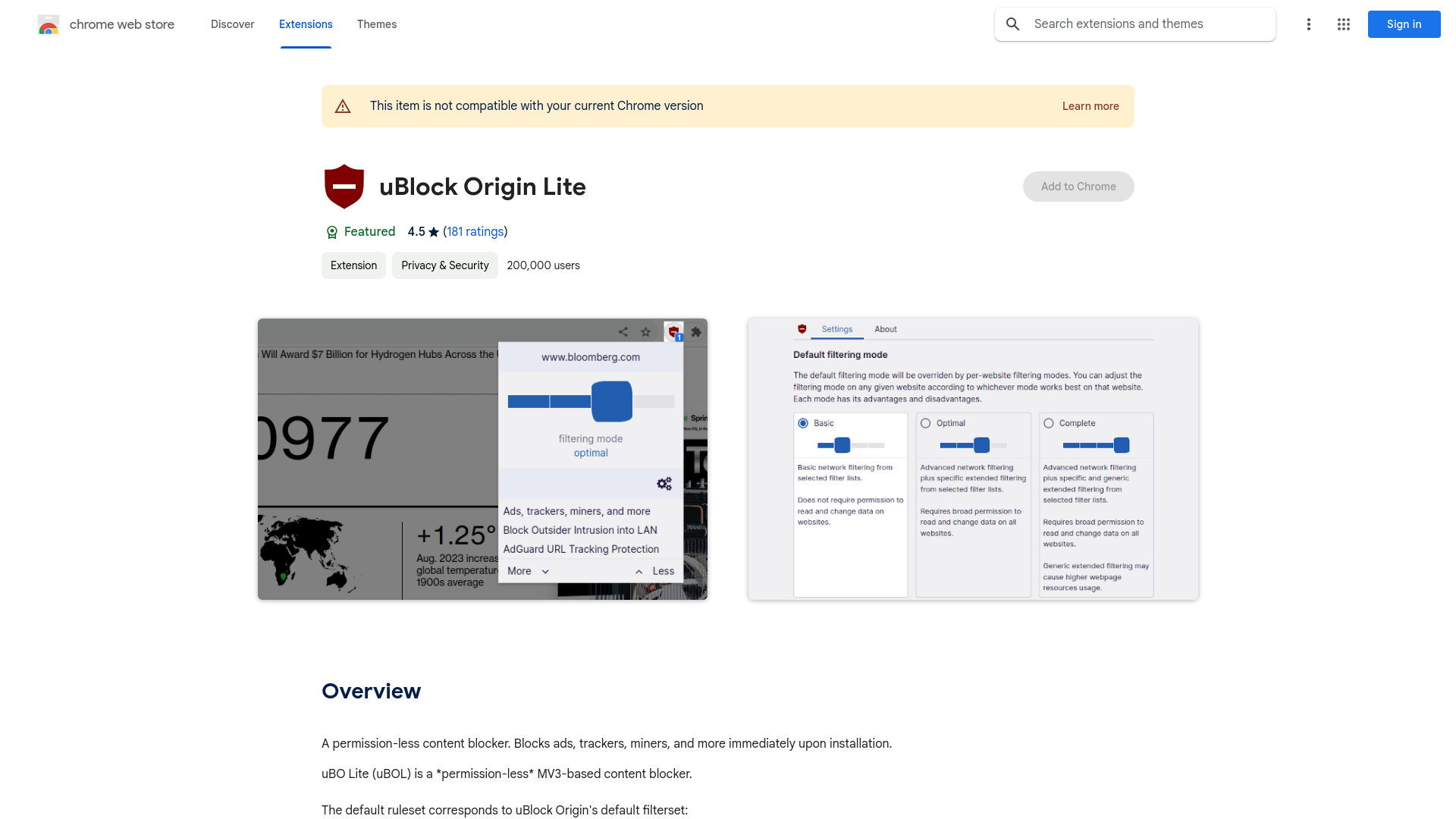Screen dimensions: 1456x819
Task: Click the 4.5 rating value
Action: click(416, 232)
